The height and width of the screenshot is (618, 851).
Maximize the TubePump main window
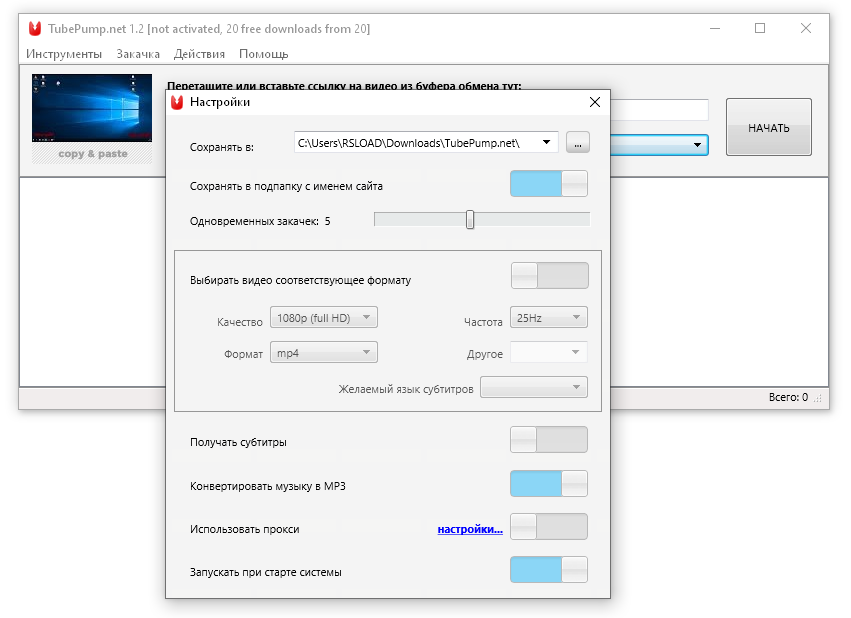click(760, 28)
